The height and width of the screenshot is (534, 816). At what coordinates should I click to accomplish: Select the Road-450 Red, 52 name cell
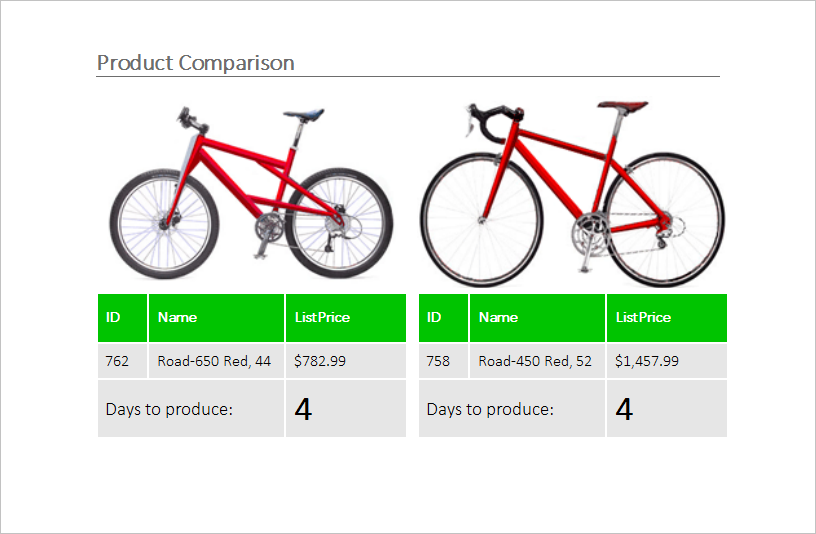pyautogui.click(x=538, y=361)
